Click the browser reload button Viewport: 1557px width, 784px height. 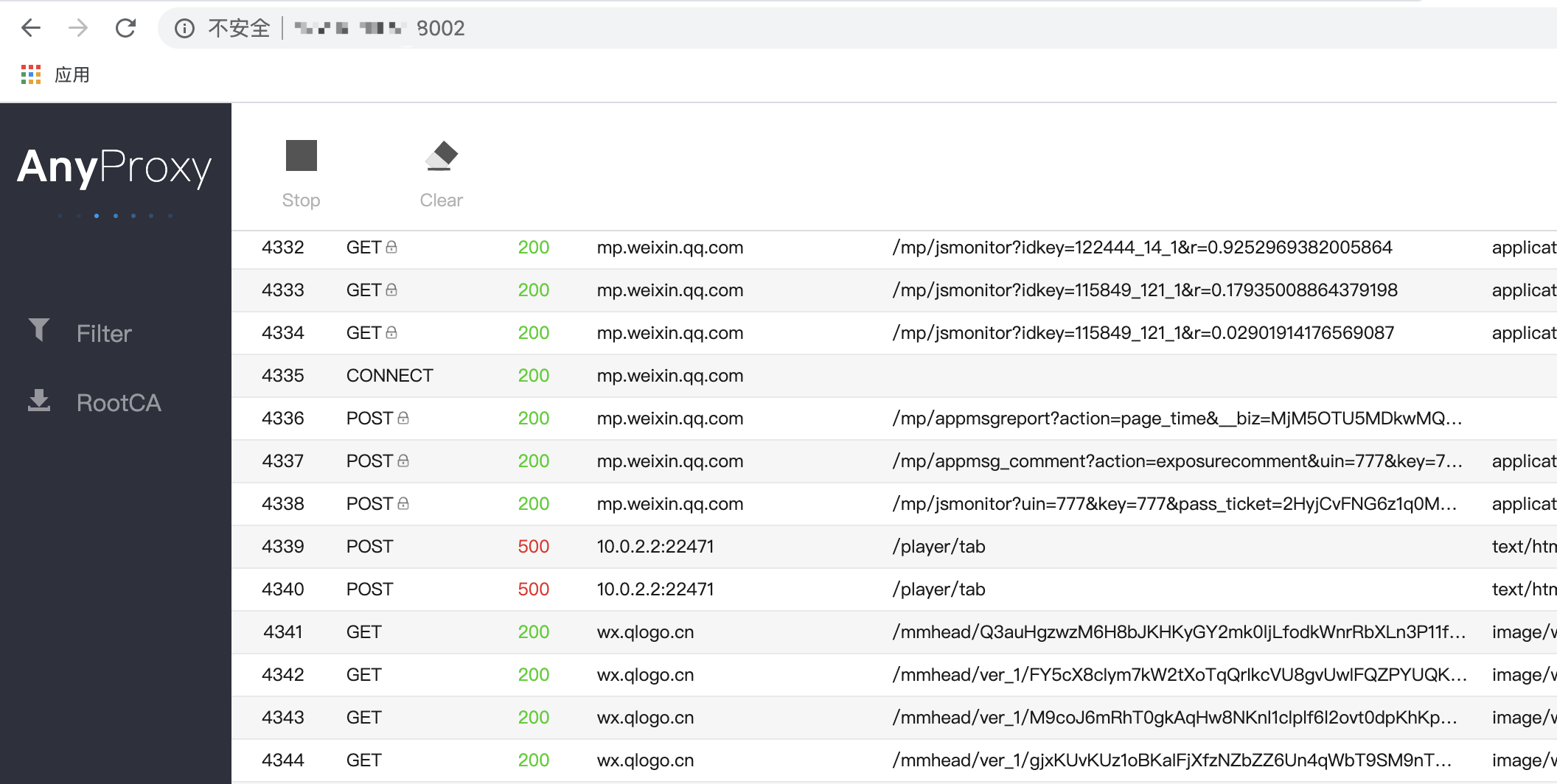[x=125, y=28]
